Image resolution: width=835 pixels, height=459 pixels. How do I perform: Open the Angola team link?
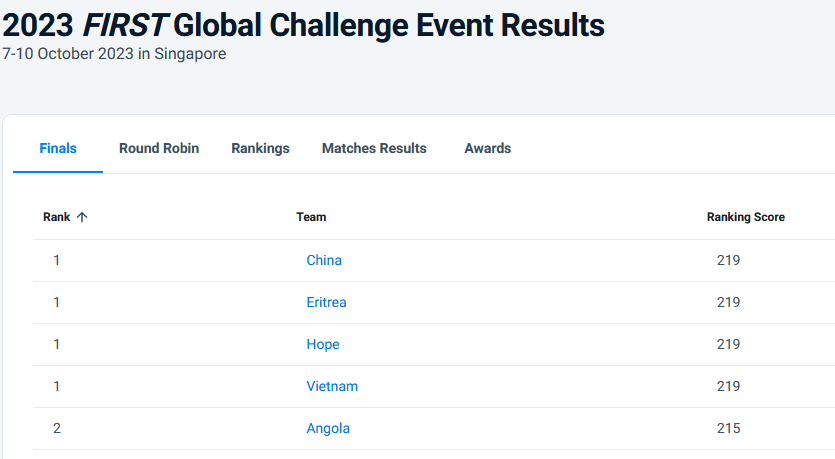click(x=328, y=429)
